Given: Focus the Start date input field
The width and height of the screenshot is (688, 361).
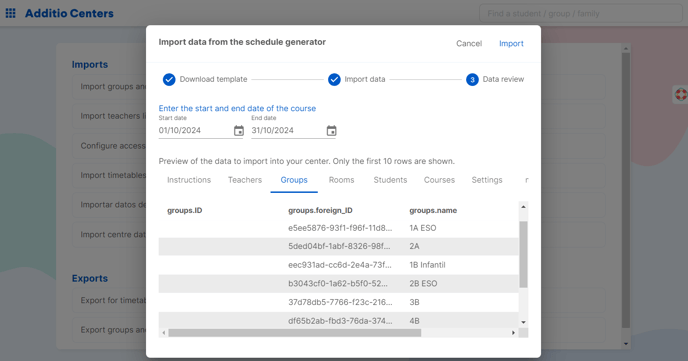Looking at the screenshot, I should point(195,131).
